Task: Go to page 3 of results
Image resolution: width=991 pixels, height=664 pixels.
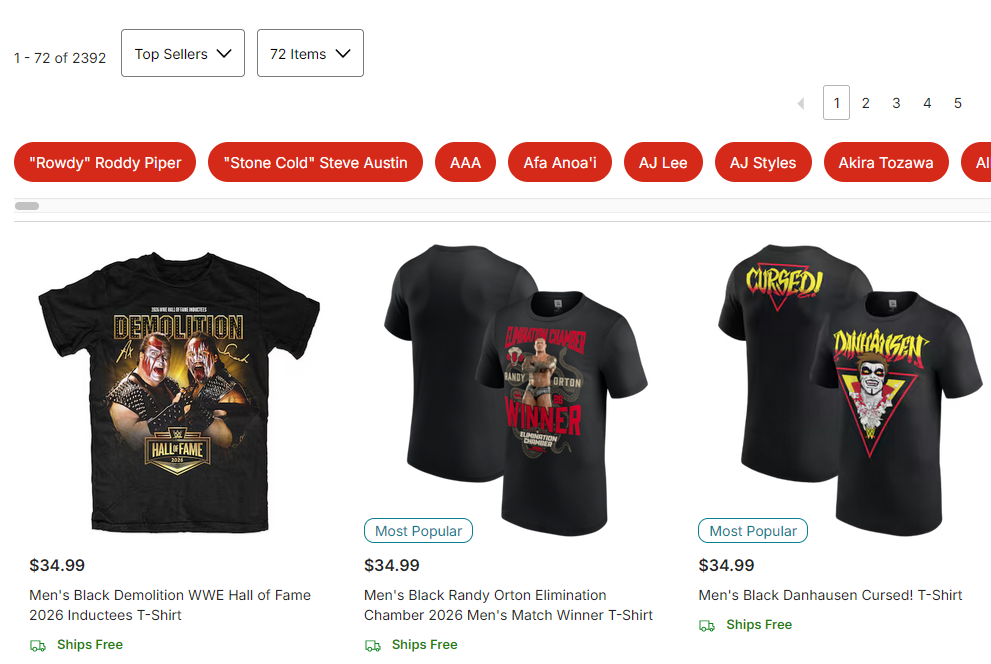Action: (896, 103)
